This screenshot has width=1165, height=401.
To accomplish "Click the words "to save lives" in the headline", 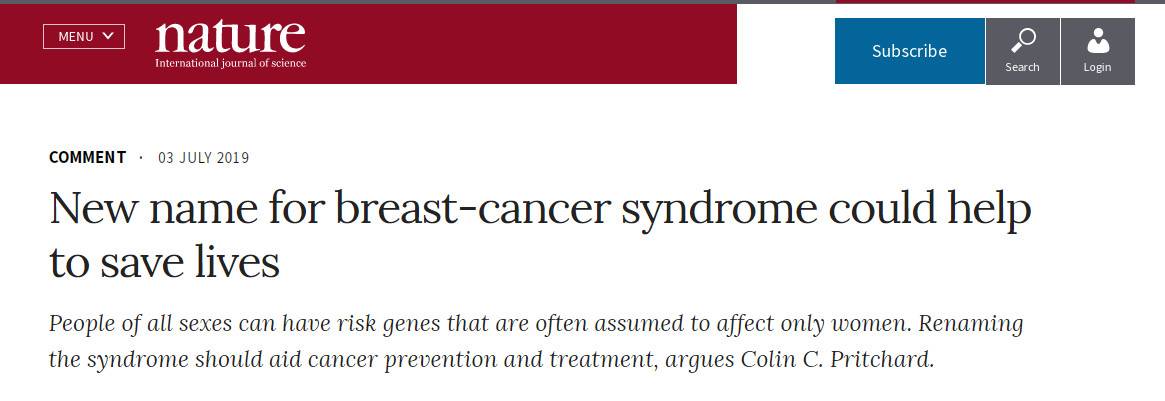I will point(164,262).
